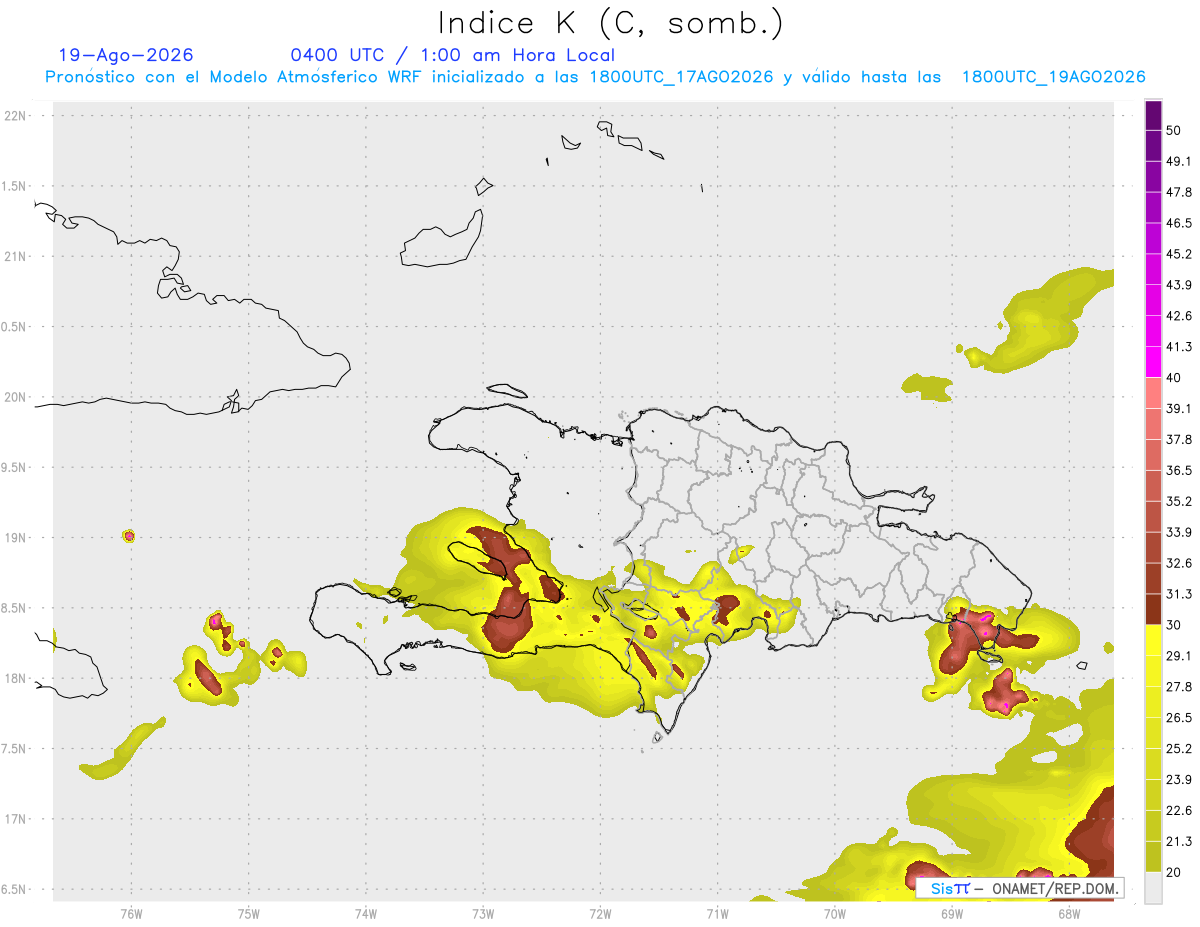Click the "72W" longitude label

(600, 914)
